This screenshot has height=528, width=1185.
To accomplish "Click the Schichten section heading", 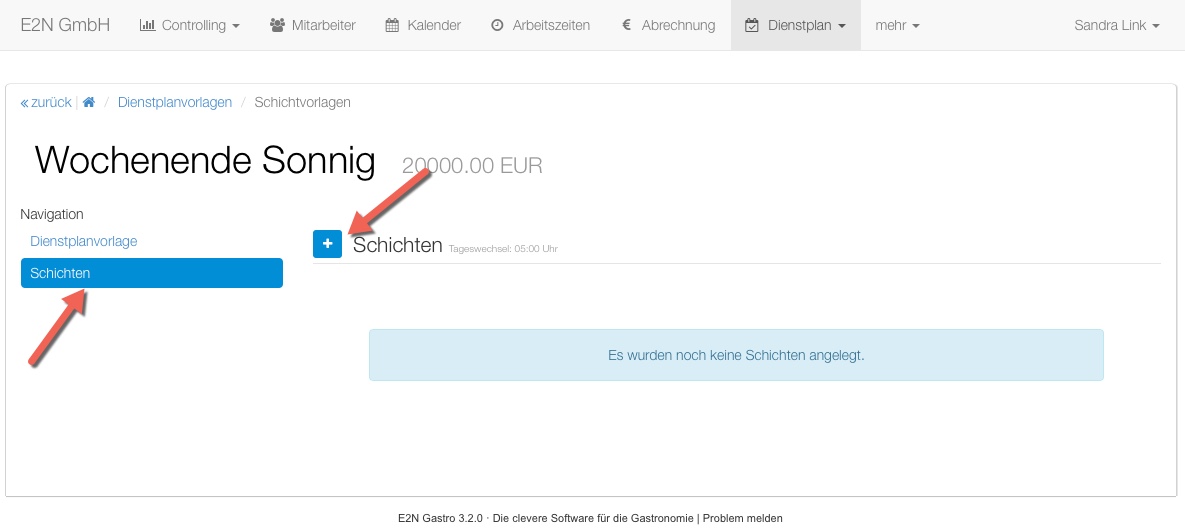I will click(x=398, y=245).
